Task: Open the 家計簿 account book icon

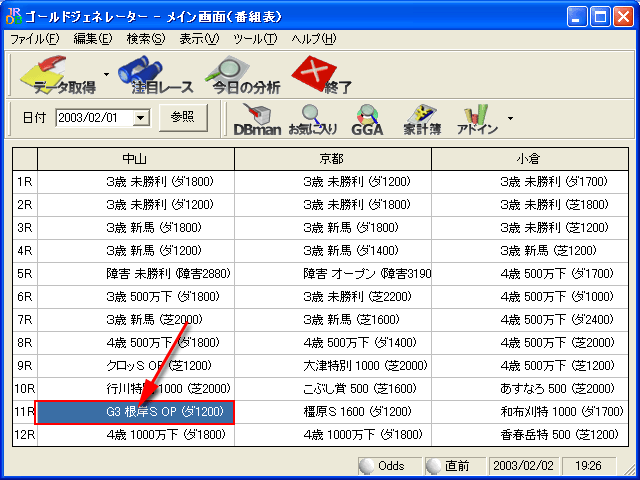Action: click(x=421, y=118)
